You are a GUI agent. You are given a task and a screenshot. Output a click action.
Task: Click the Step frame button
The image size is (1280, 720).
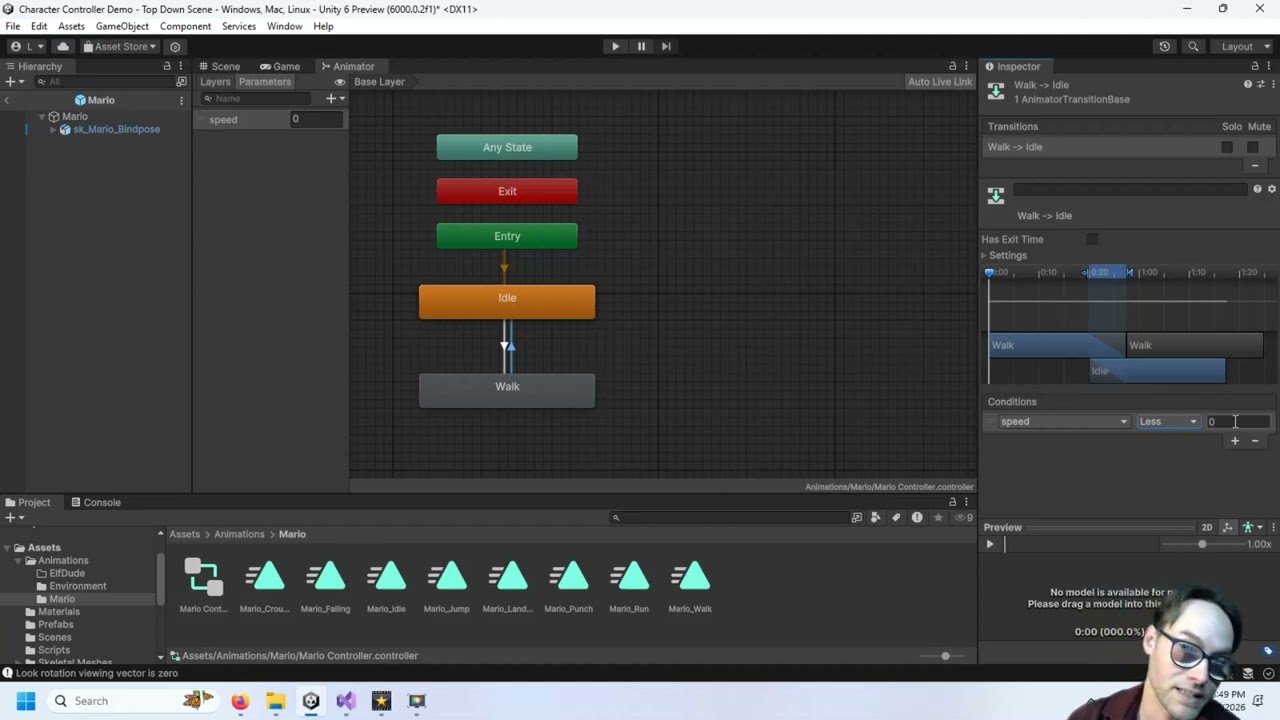[x=666, y=46]
